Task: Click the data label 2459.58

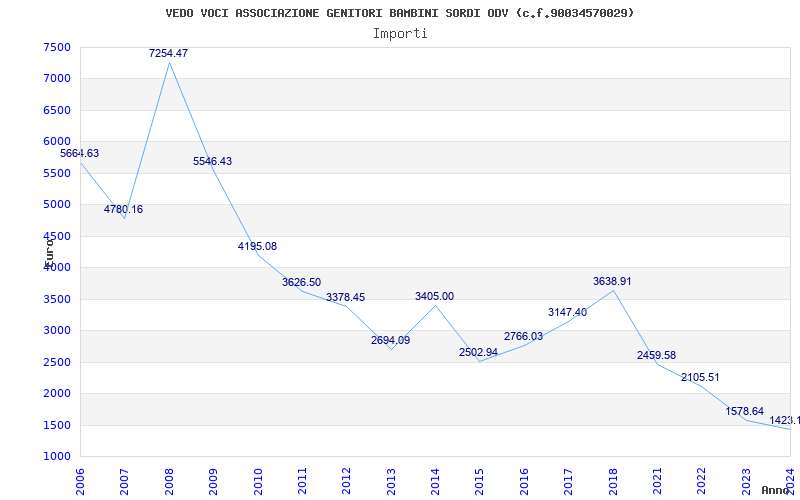Action: [x=656, y=356]
